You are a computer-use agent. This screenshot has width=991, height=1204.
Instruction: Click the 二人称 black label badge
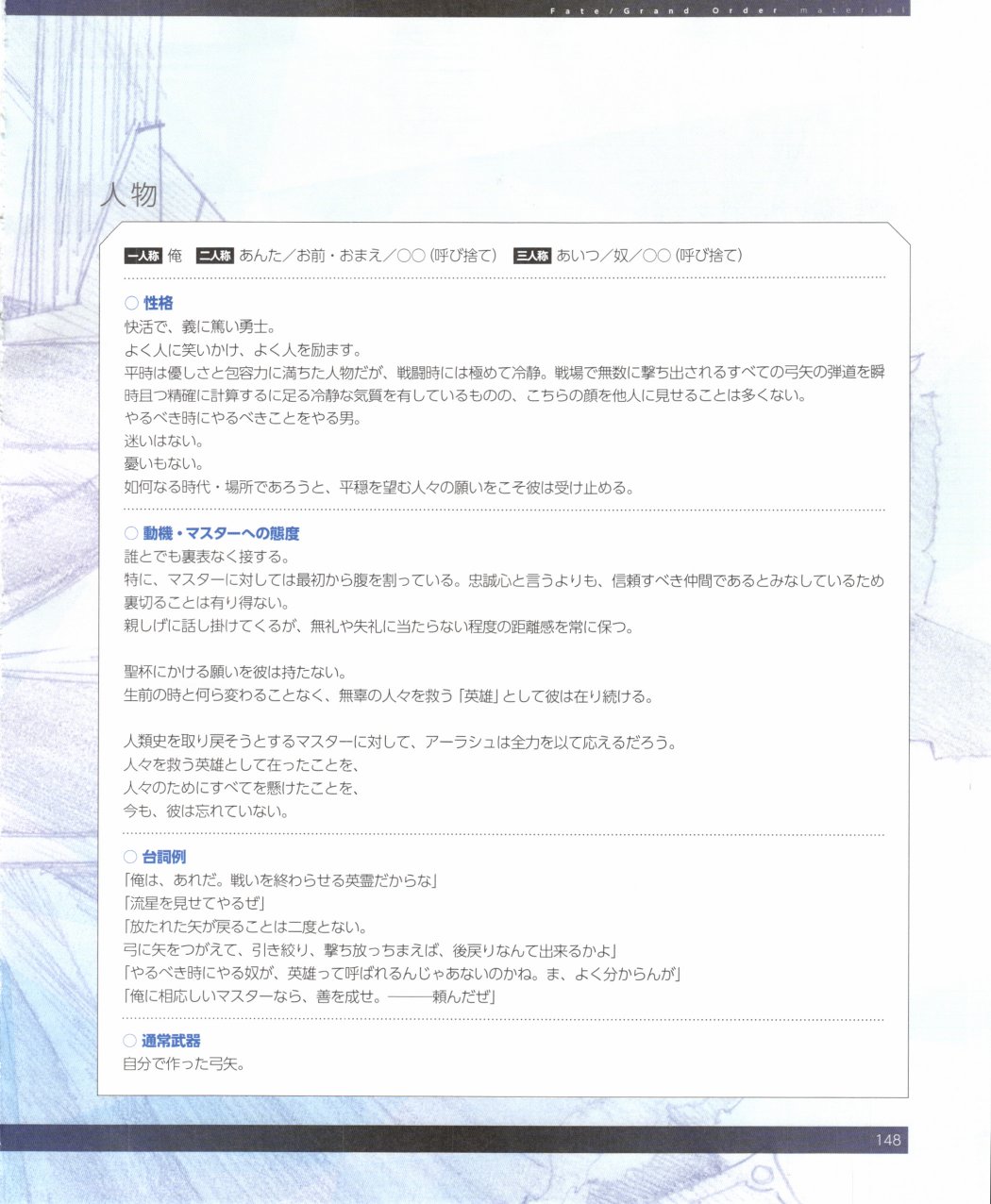(214, 256)
